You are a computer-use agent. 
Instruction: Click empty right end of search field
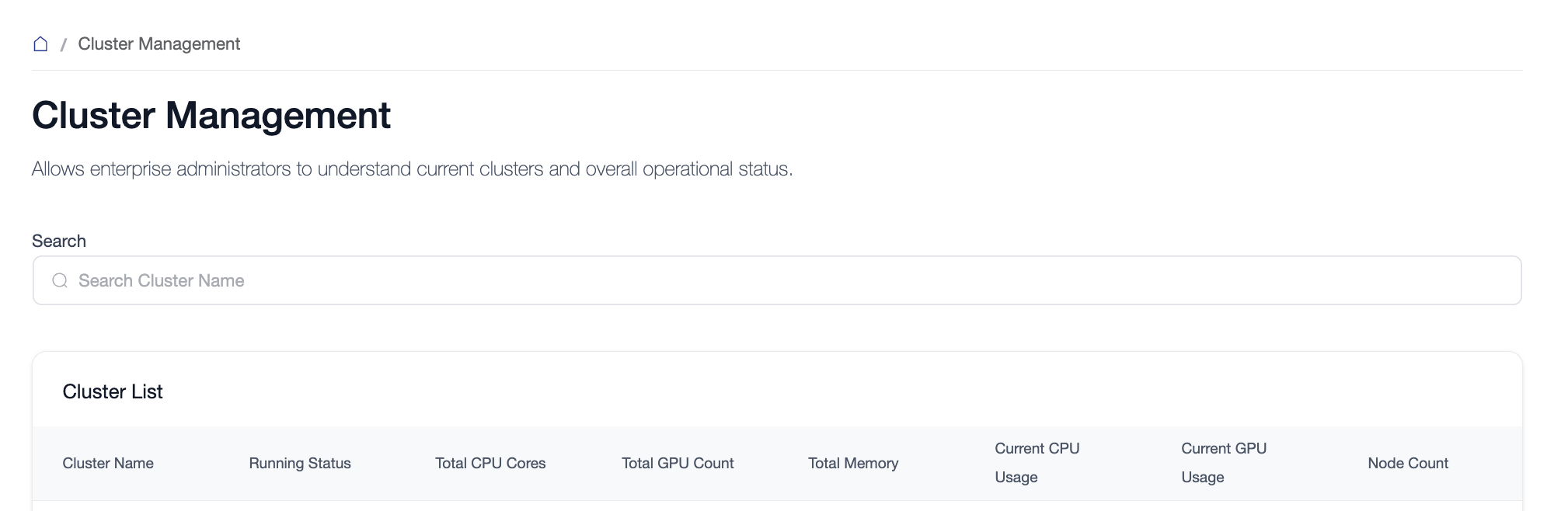(1437, 280)
